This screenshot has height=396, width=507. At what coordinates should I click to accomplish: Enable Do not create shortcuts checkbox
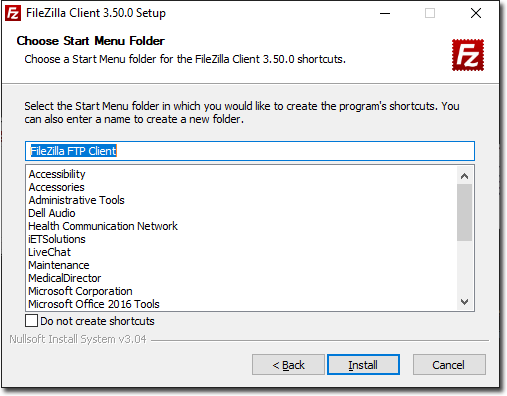(x=31, y=321)
